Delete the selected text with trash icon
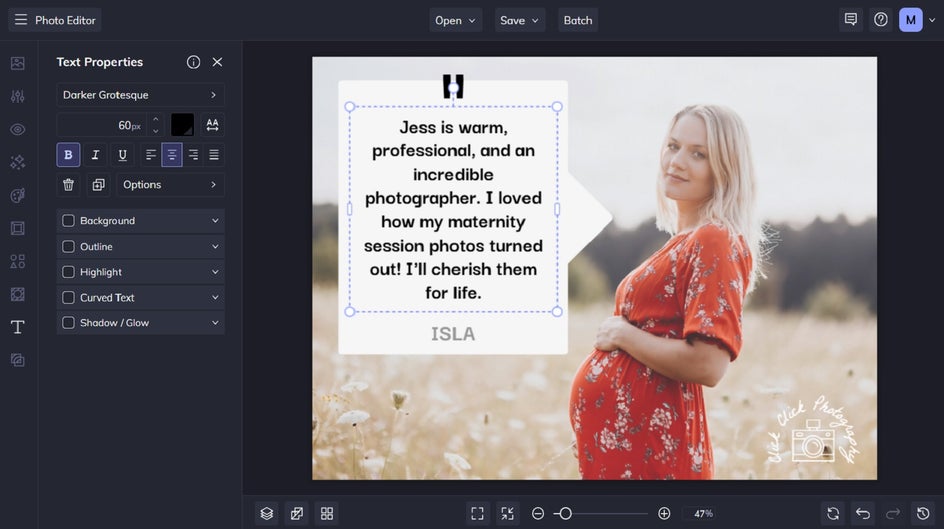This screenshot has height=529, width=944. click(69, 185)
